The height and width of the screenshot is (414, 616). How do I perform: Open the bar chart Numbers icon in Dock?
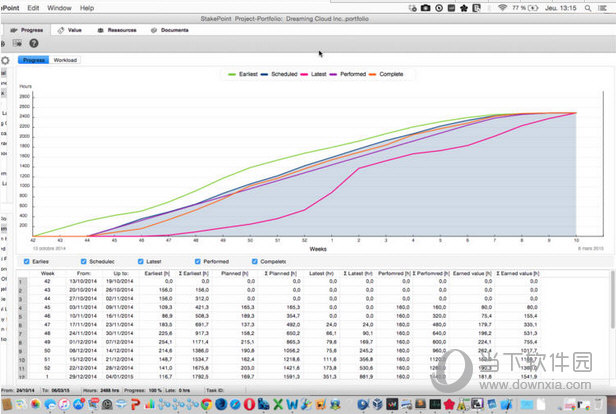(x=150, y=404)
